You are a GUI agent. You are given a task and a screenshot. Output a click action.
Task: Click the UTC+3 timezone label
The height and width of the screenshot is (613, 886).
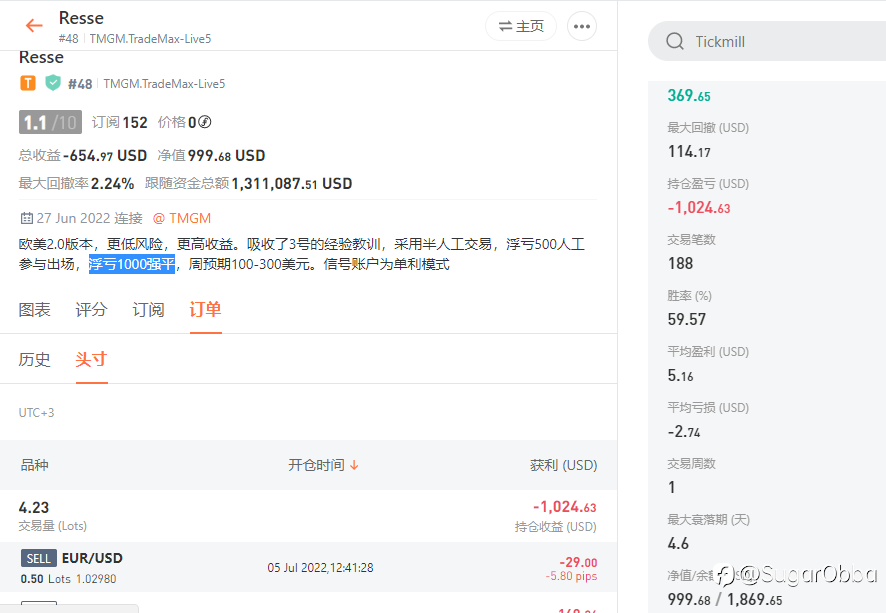[x=37, y=412]
